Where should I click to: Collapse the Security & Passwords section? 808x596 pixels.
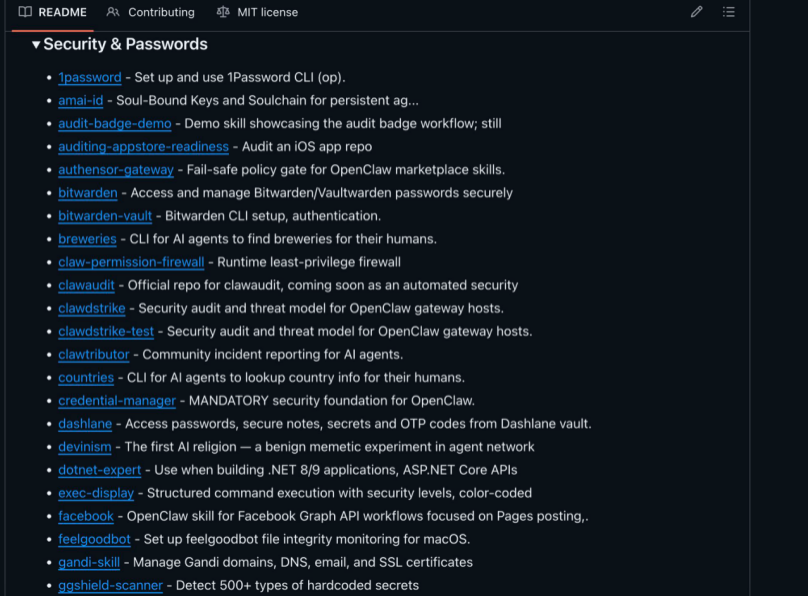(x=36, y=45)
